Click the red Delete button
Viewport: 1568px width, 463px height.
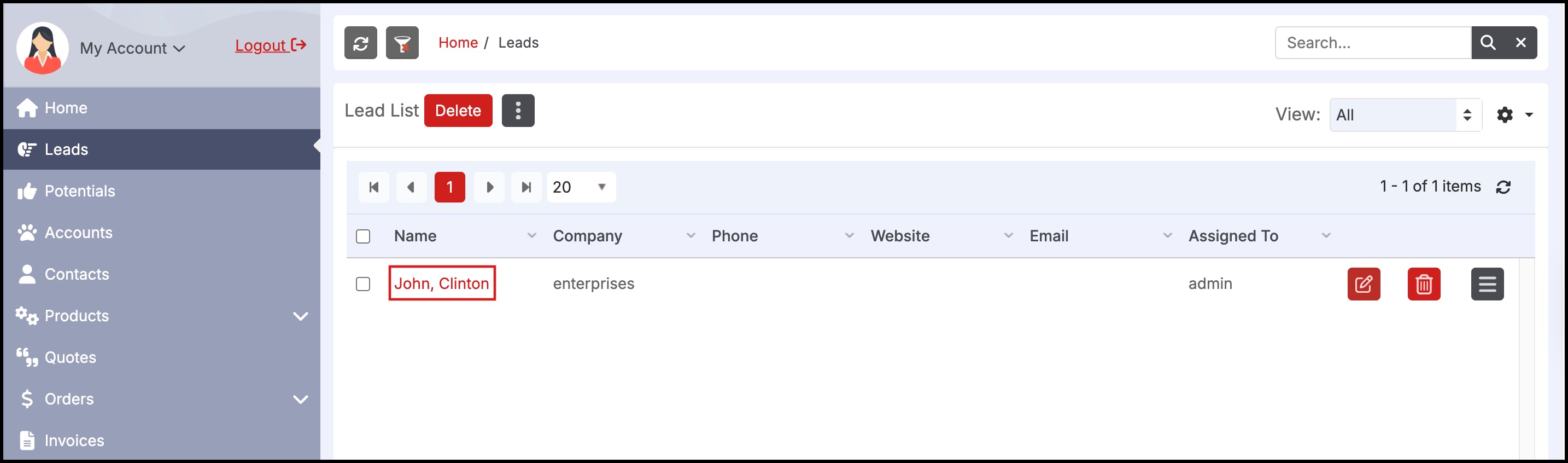click(x=458, y=110)
